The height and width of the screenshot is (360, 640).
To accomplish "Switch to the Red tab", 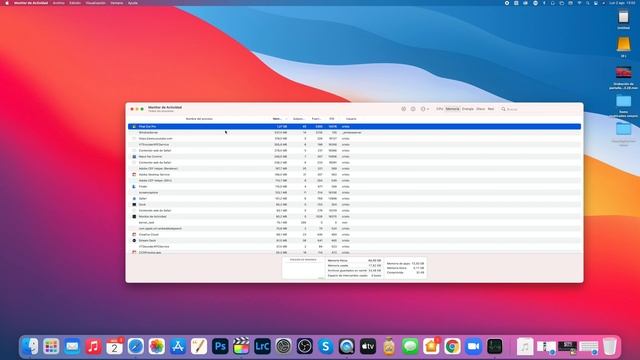I will click(491, 109).
